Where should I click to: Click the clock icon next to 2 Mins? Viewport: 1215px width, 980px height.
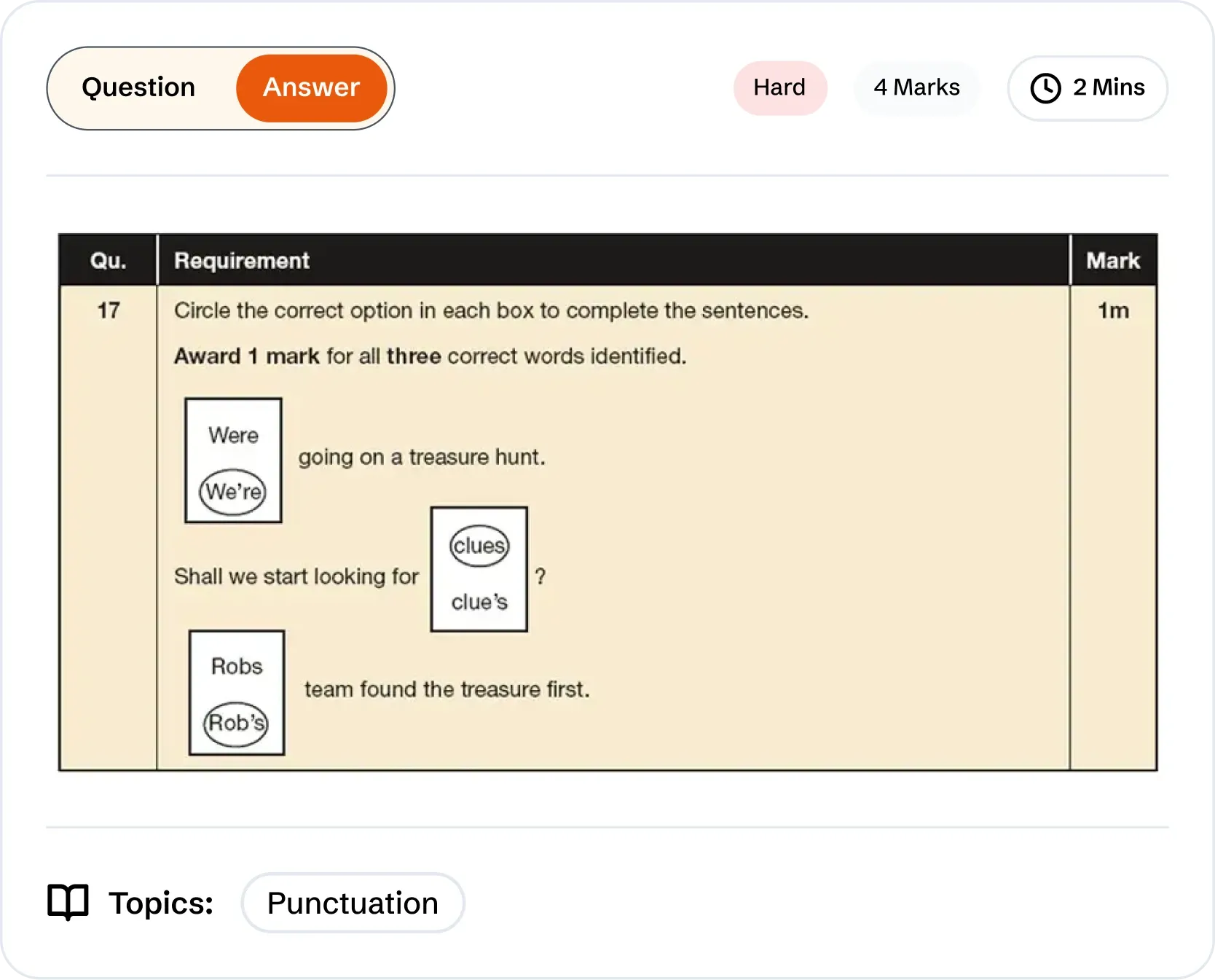(x=1046, y=87)
